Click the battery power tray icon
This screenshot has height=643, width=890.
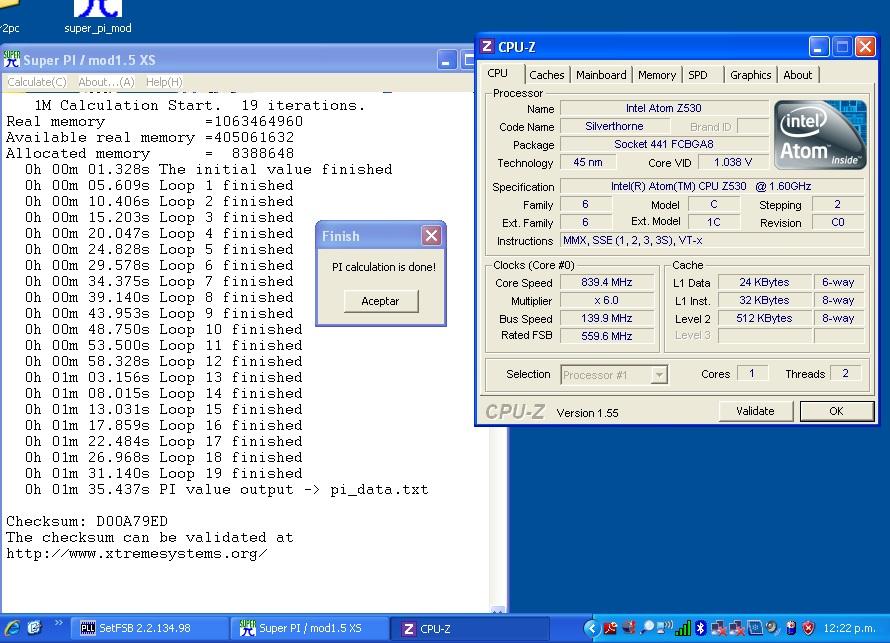coord(791,628)
